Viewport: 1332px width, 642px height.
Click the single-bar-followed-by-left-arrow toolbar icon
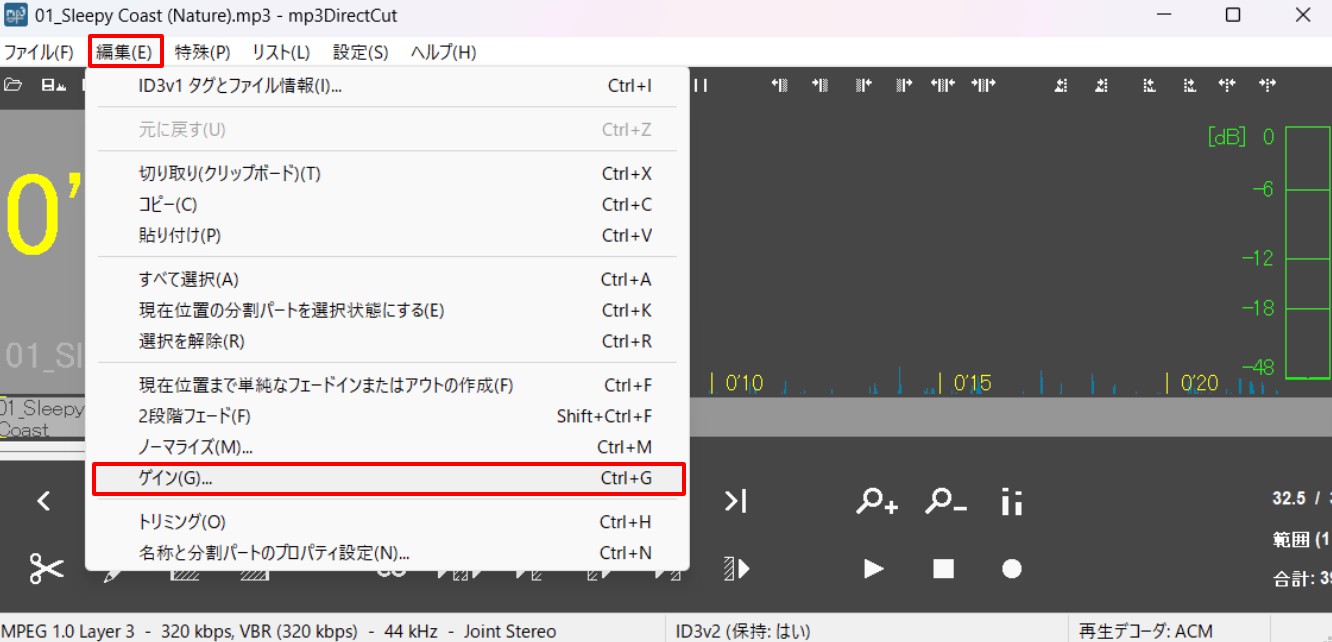(x=864, y=85)
